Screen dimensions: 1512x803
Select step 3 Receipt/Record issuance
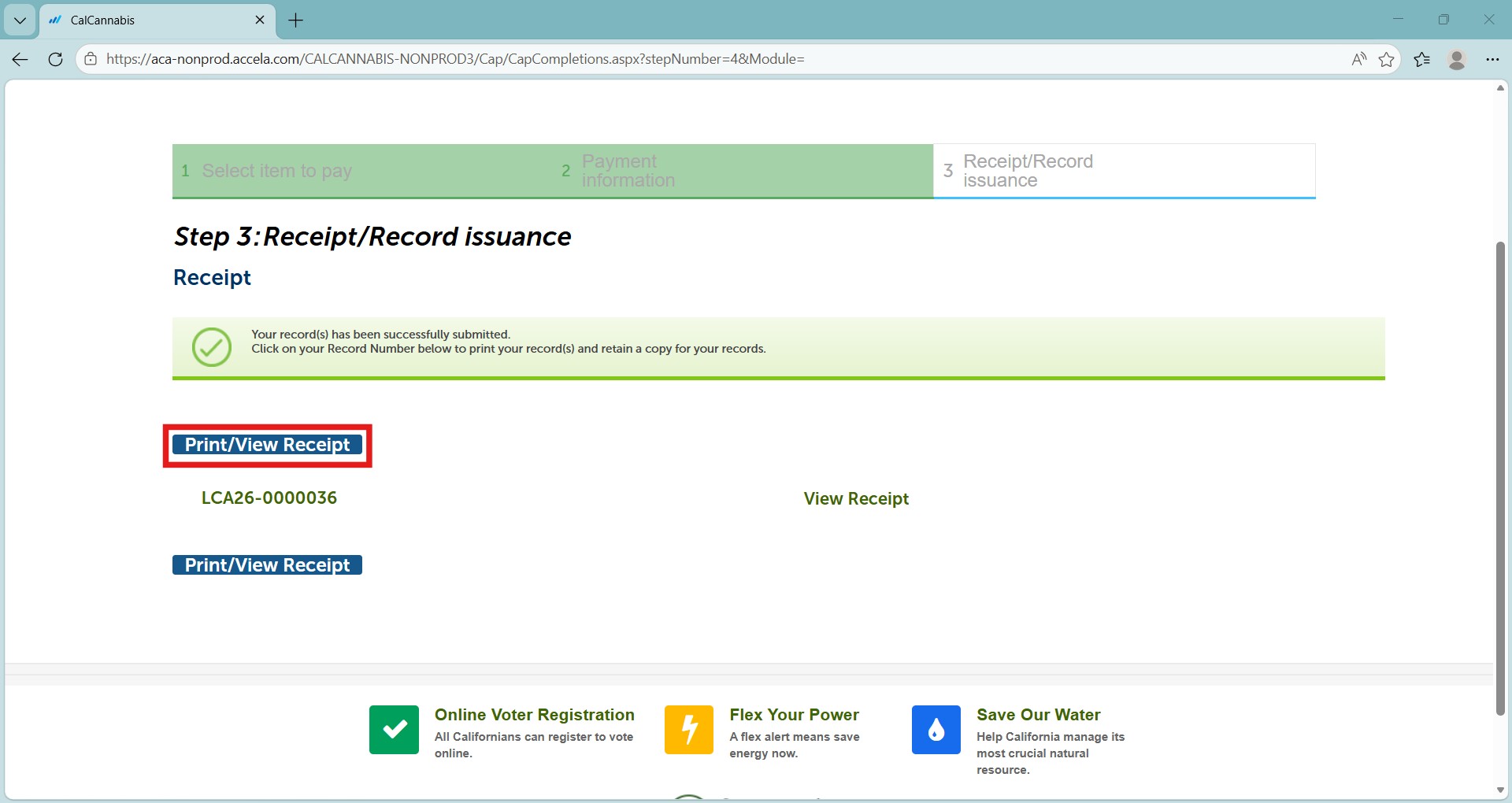(x=1125, y=171)
